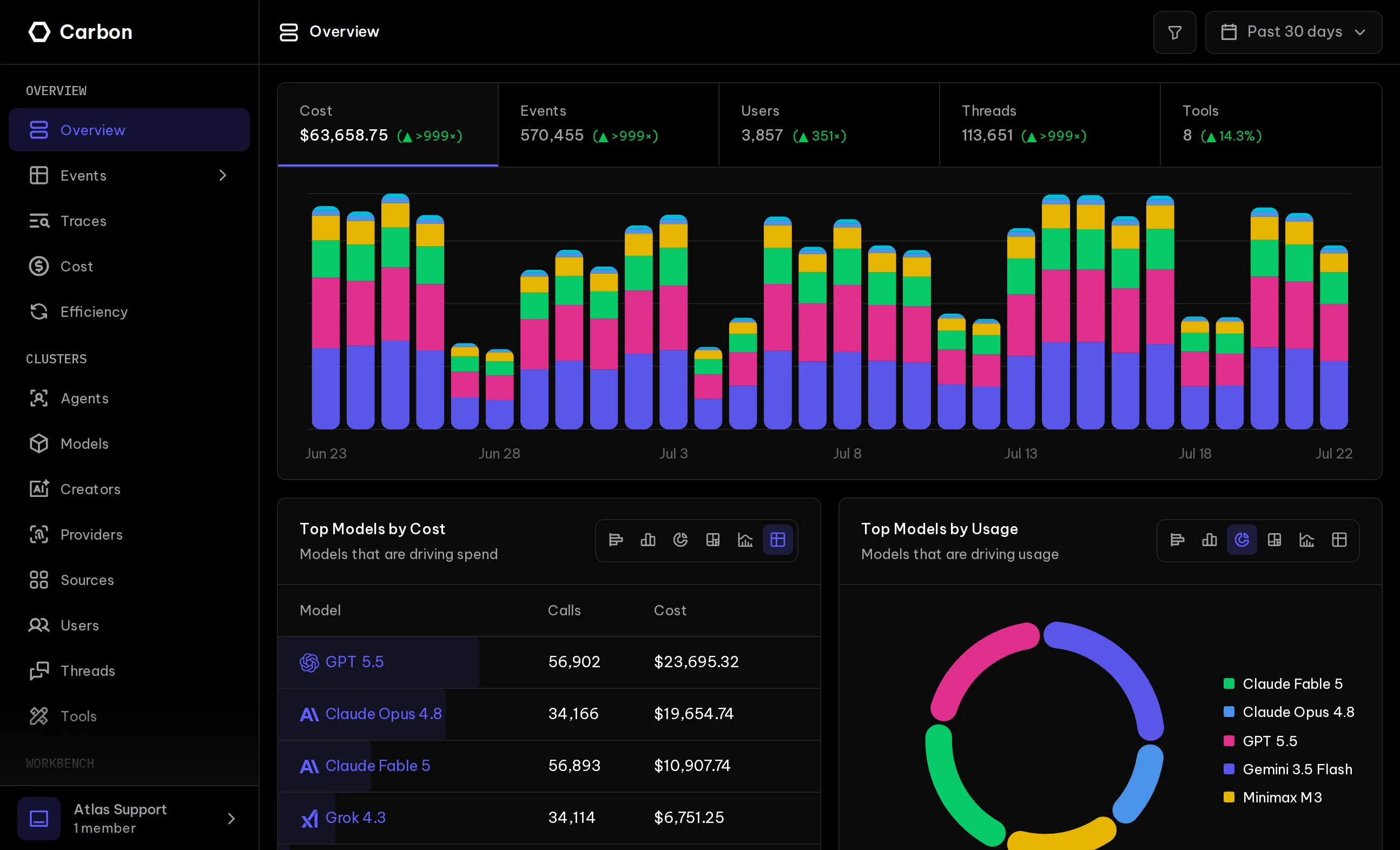The width and height of the screenshot is (1400, 850).
Task: Select the Threads metric tab
Action: coord(1050,124)
